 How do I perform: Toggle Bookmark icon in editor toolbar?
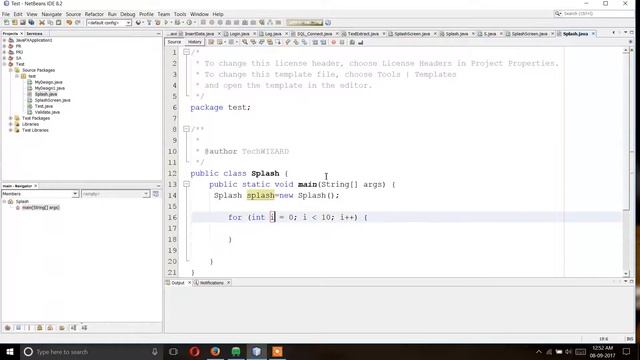[304, 42]
